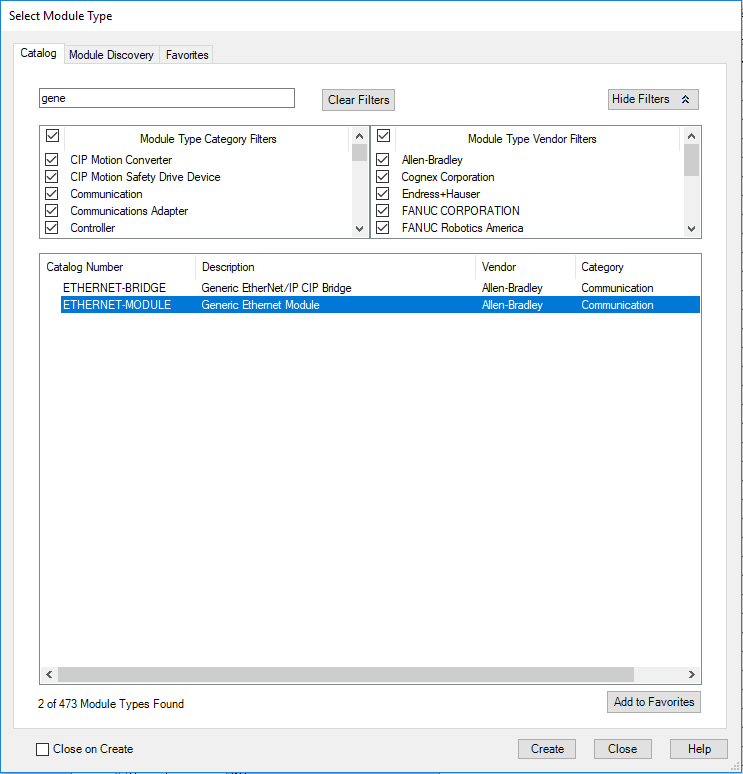
Task: Toggle the Communication category checkbox
Action: click(52, 194)
